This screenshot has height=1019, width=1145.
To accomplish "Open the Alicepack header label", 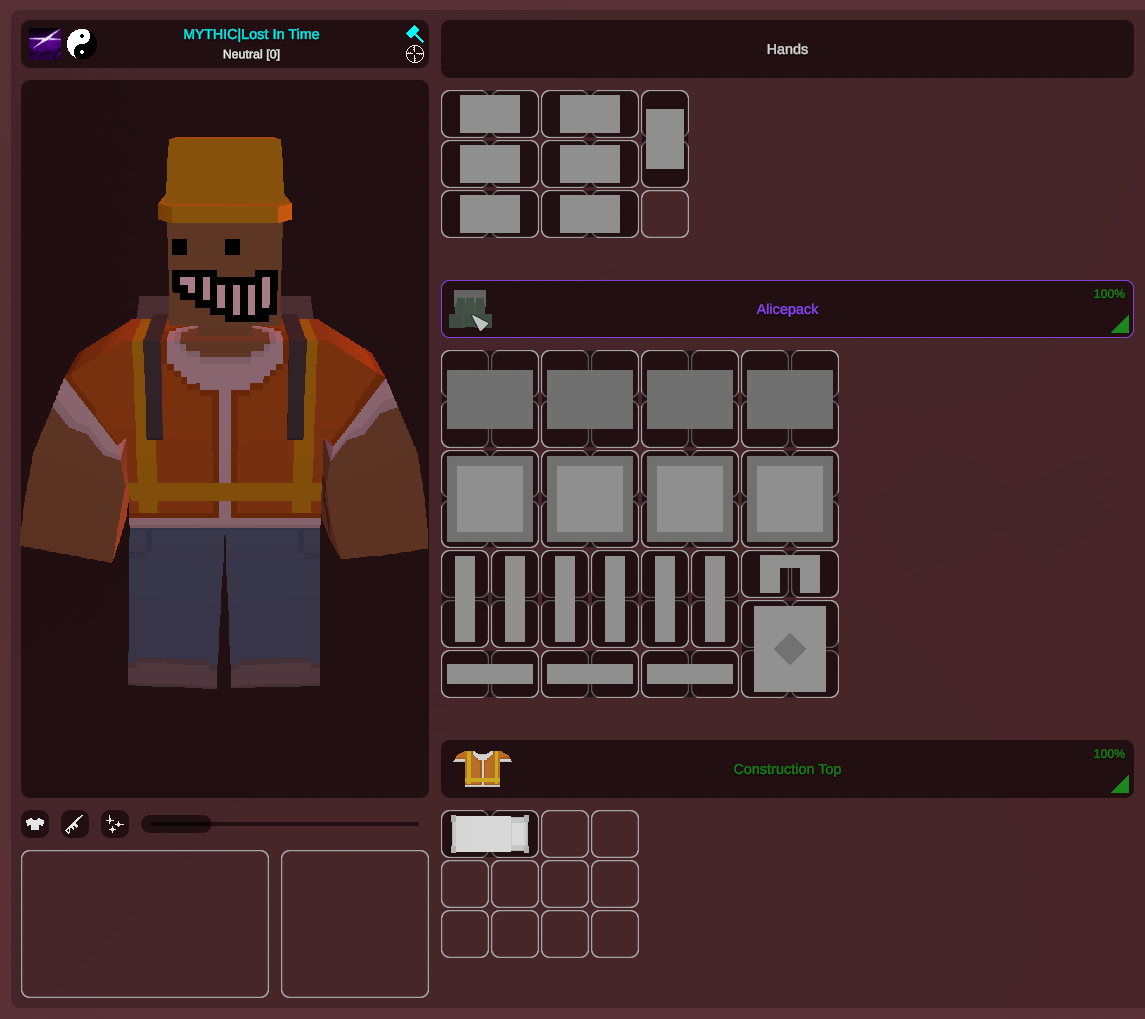I will [x=787, y=309].
